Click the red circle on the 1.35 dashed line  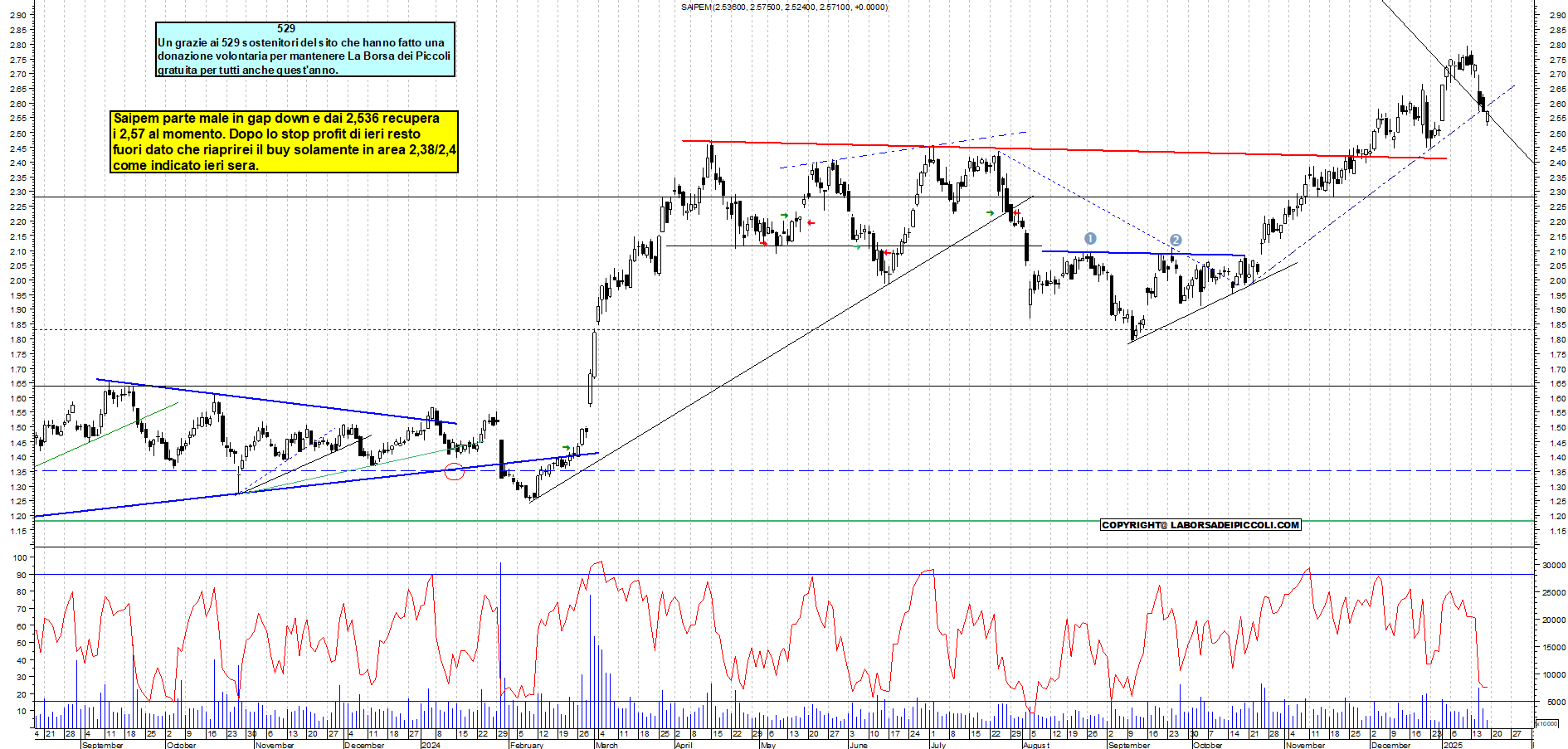pos(454,472)
